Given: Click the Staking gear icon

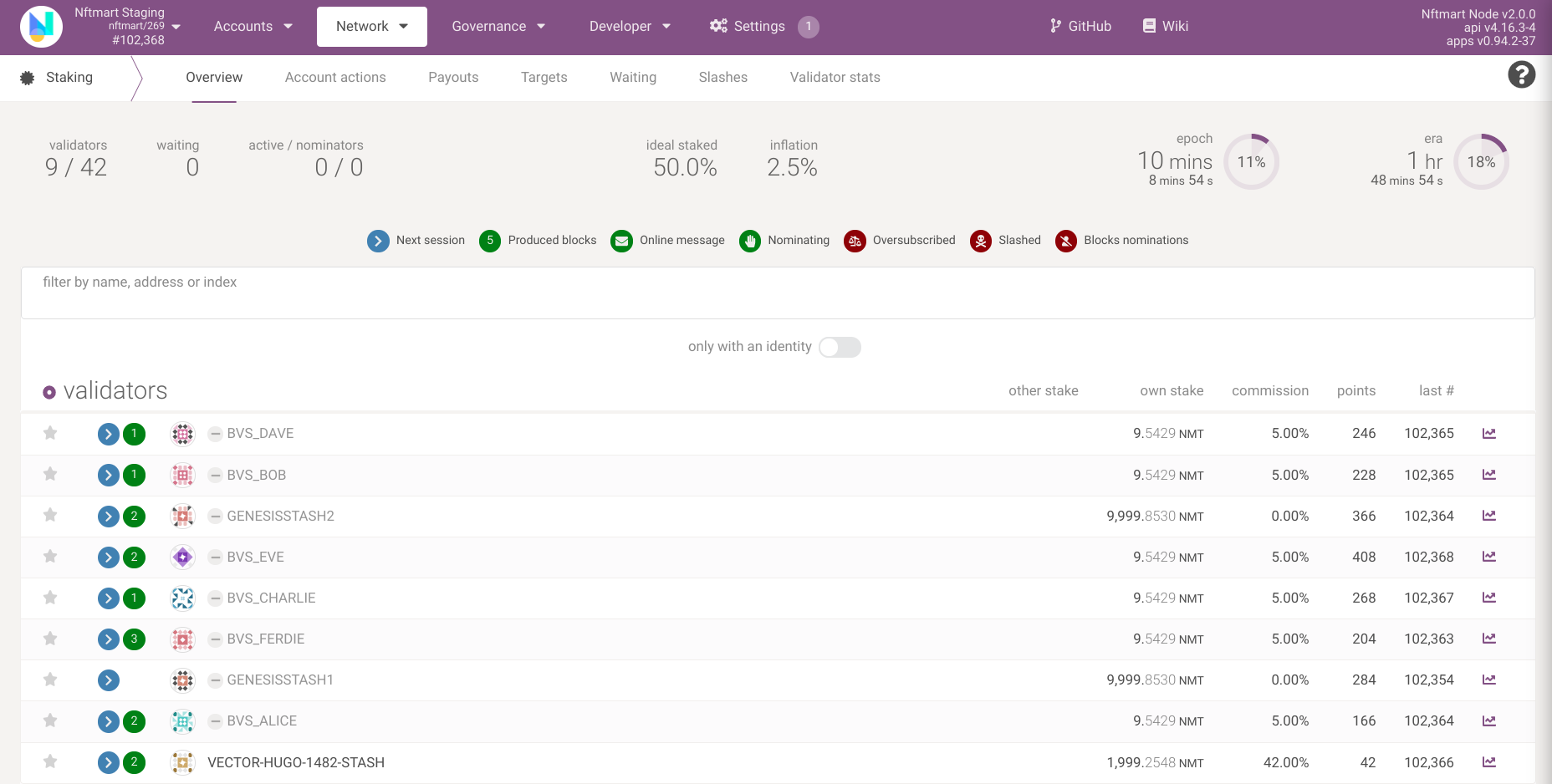Looking at the screenshot, I should click(x=28, y=78).
